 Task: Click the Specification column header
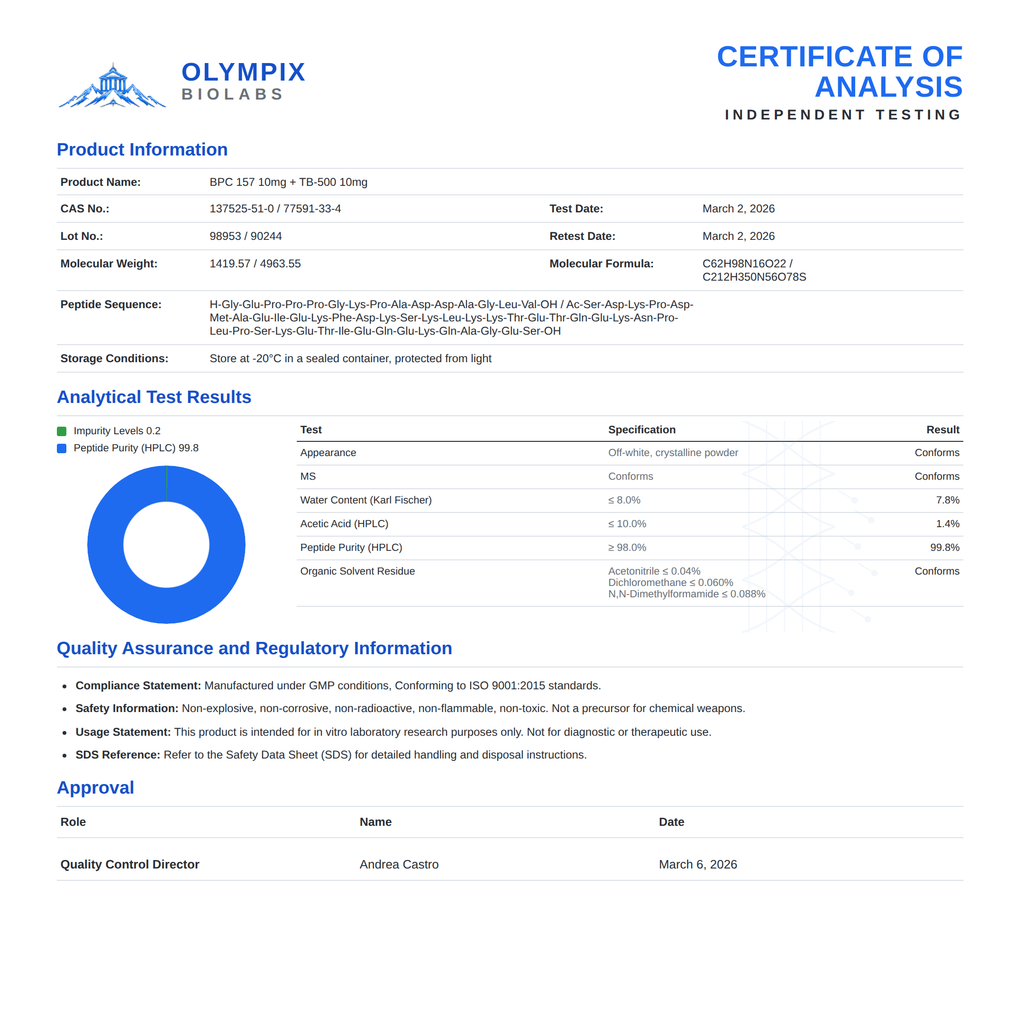[641, 430]
